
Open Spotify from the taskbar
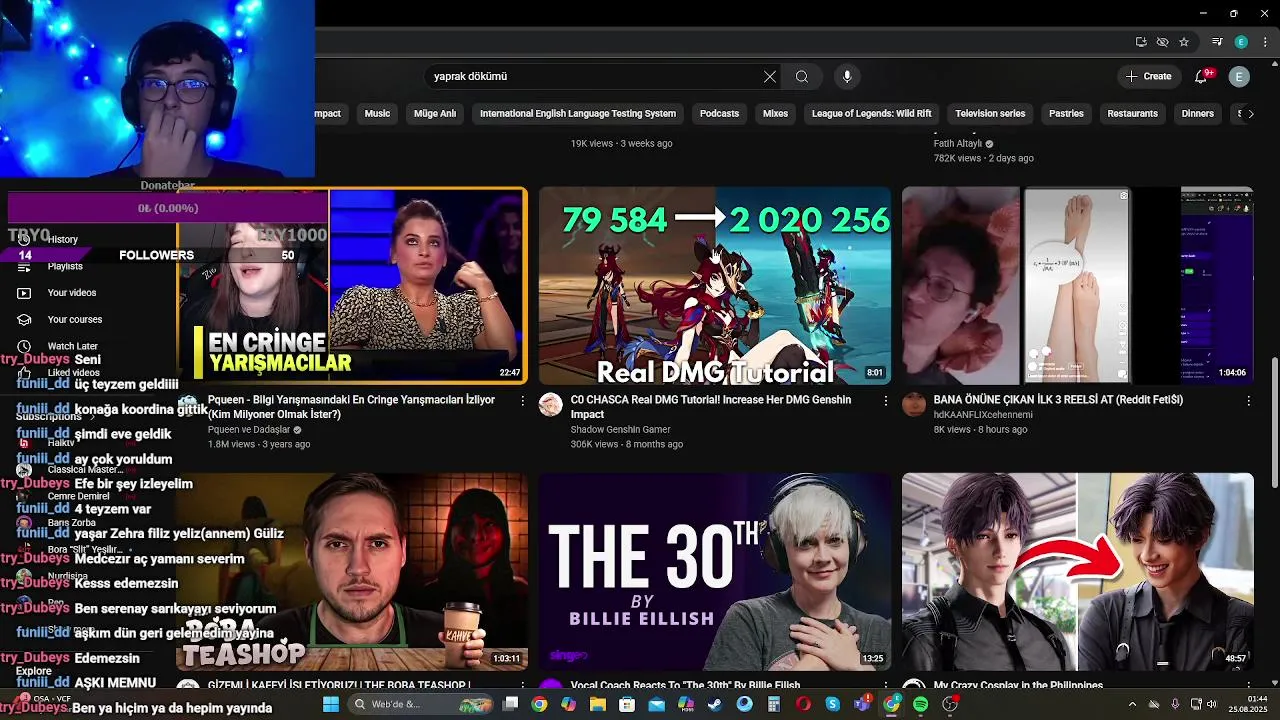coord(920,704)
